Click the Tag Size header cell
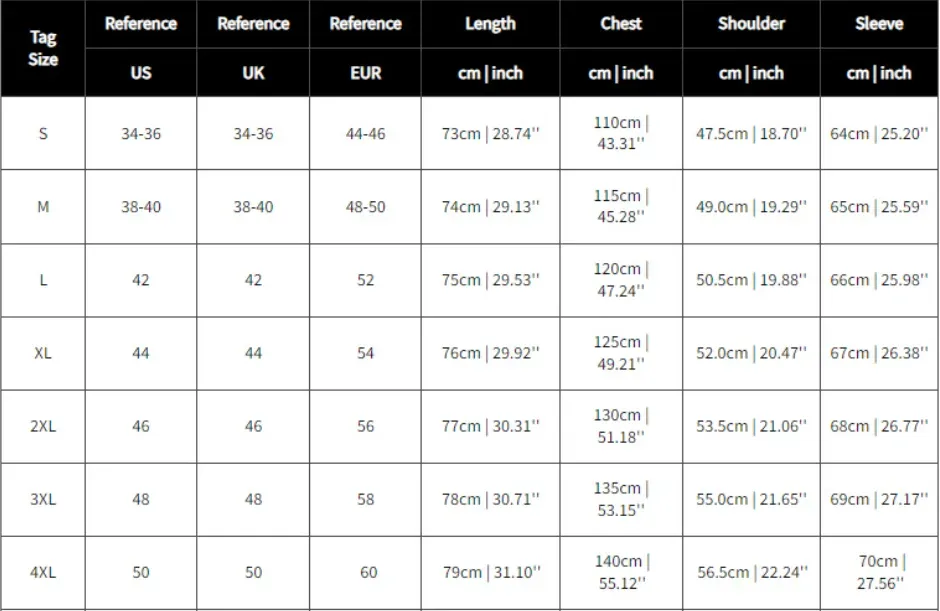 tap(43, 49)
